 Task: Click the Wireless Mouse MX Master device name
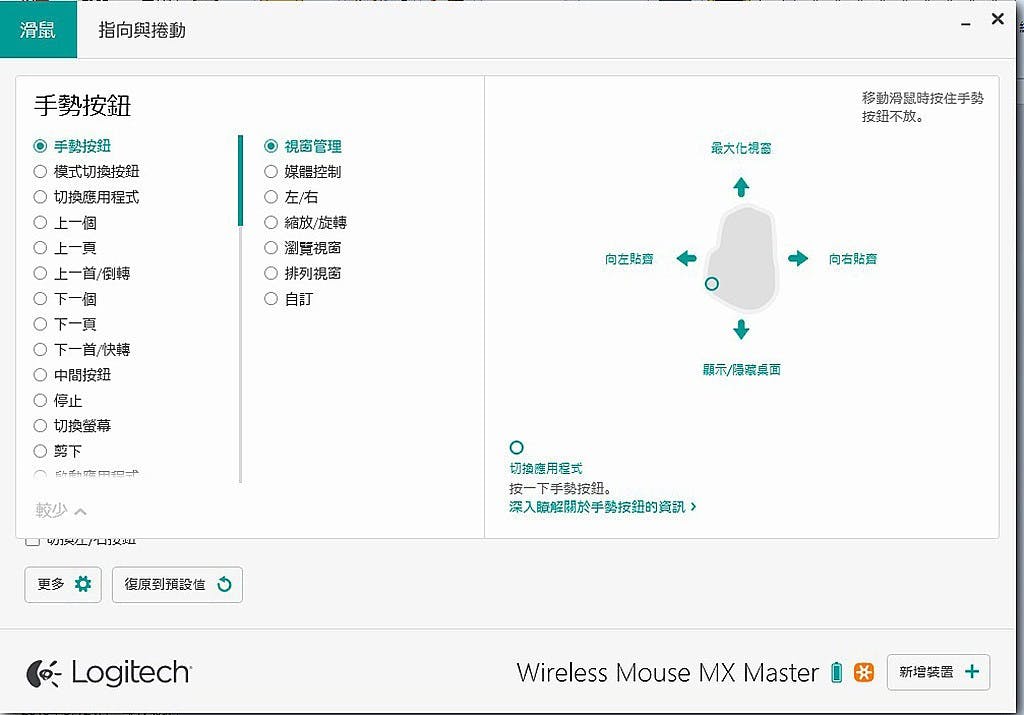point(667,673)
